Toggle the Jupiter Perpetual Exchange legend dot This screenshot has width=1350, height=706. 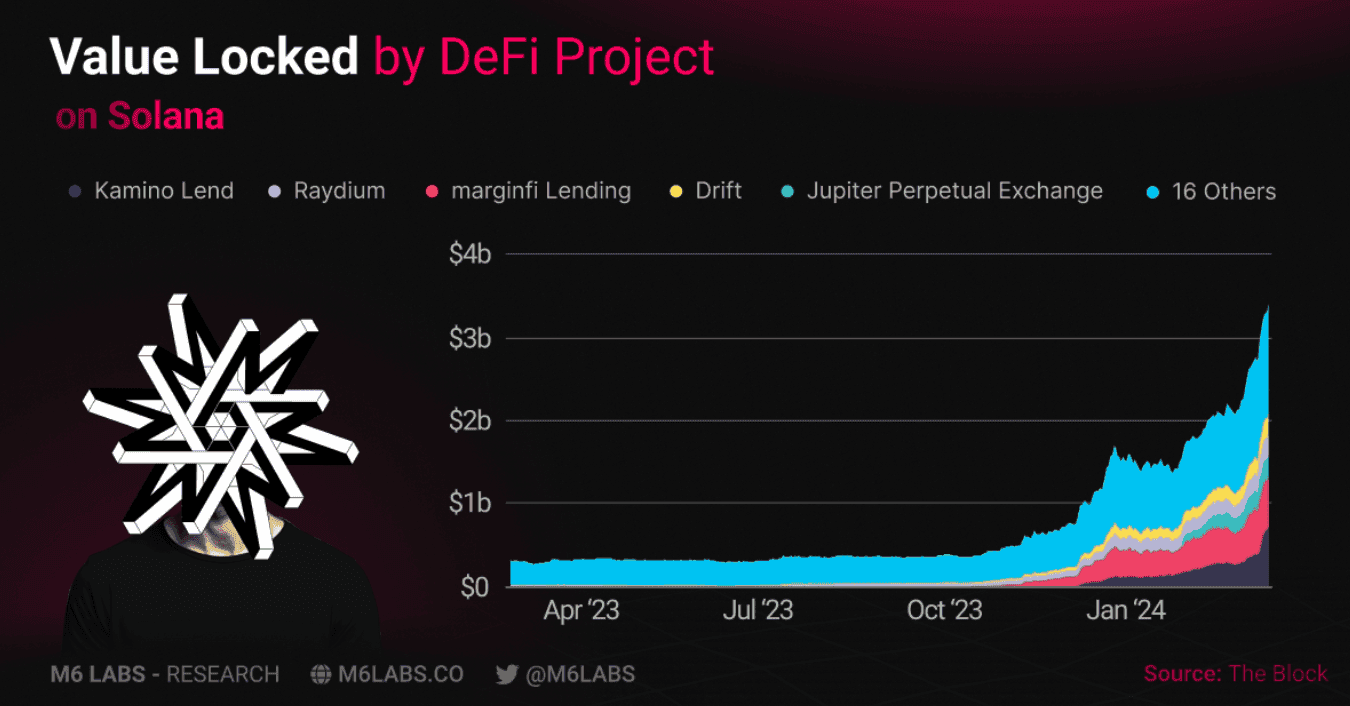[x=787, y=191]
